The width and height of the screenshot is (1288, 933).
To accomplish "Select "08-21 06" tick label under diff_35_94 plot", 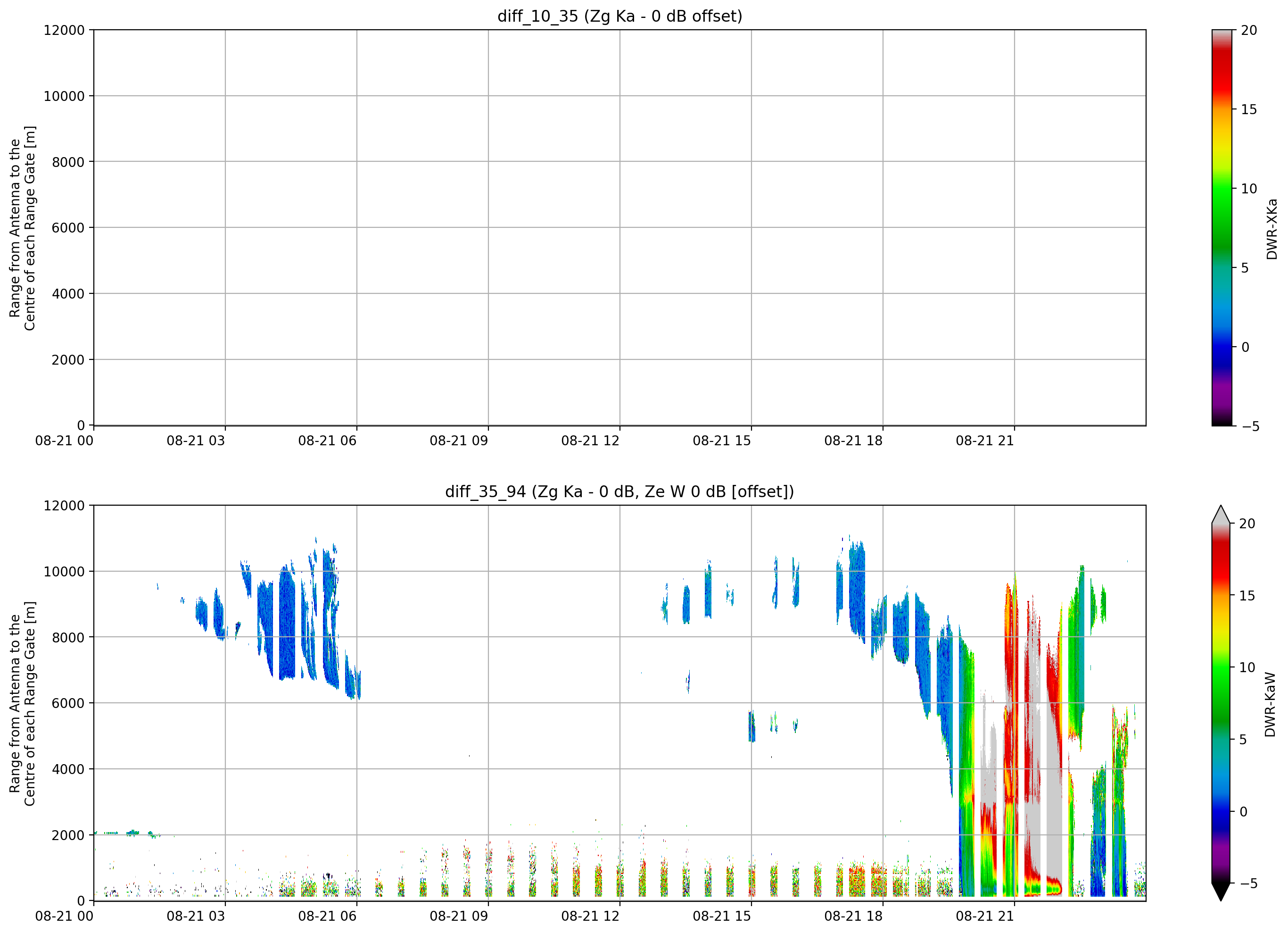I will (327, 916).
